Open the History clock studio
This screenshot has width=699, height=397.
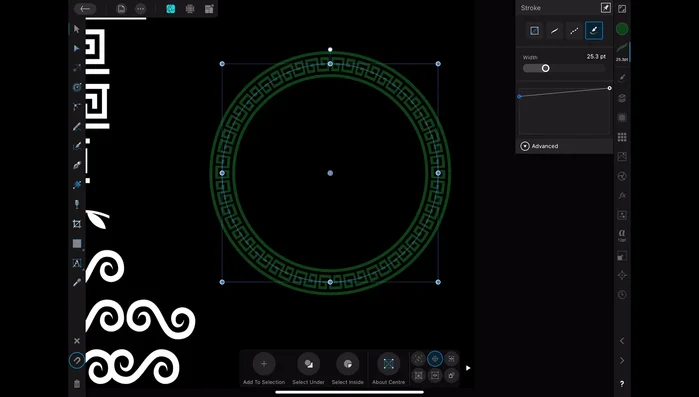coord(622,295)
